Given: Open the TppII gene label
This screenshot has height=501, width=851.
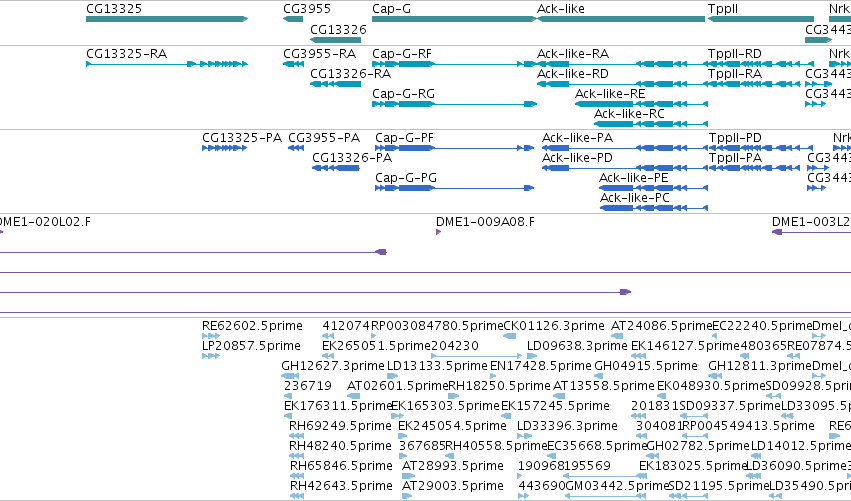Looking at the screenshot, I should [723, 9].
